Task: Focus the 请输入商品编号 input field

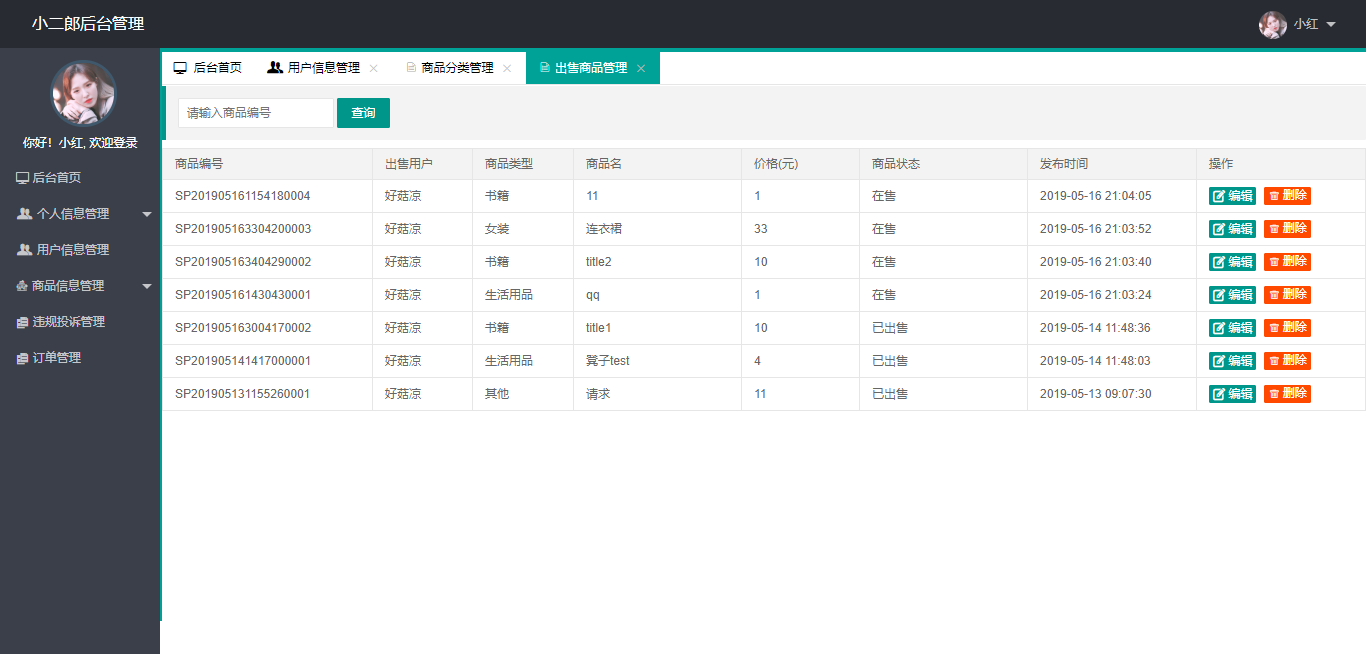Action: click(x=256, y=113)
